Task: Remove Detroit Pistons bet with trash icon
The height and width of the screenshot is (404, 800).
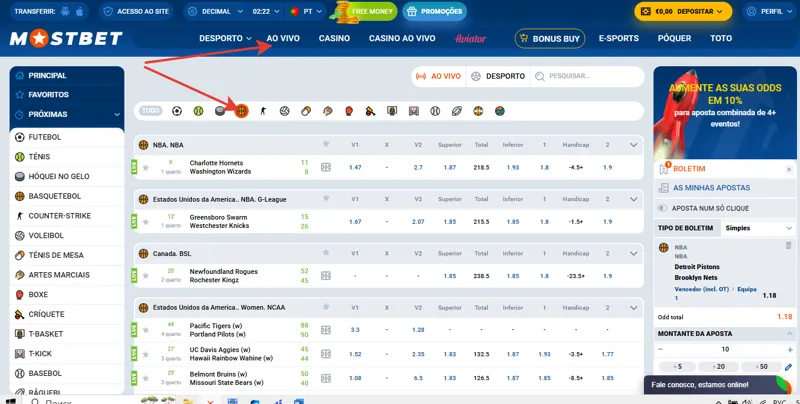Action: tap(788, 246)
